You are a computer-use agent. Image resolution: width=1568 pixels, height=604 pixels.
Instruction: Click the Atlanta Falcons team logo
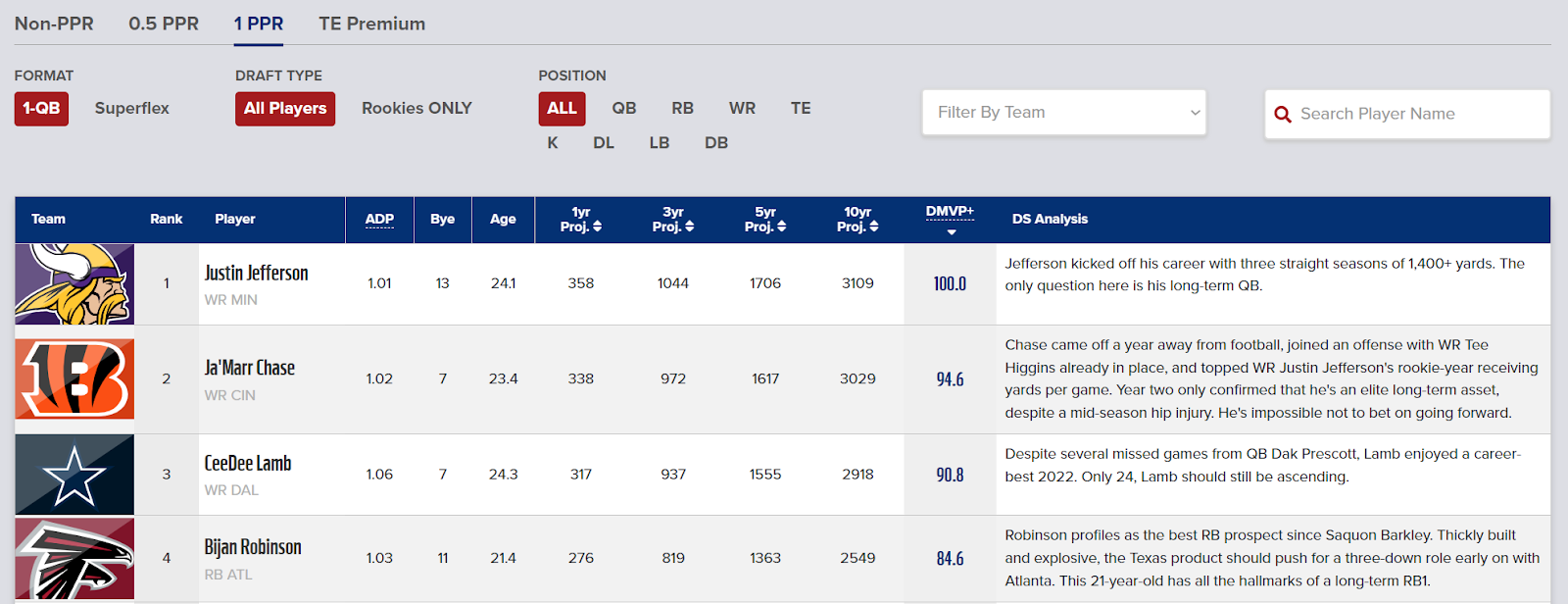click(x=74, y=559)
